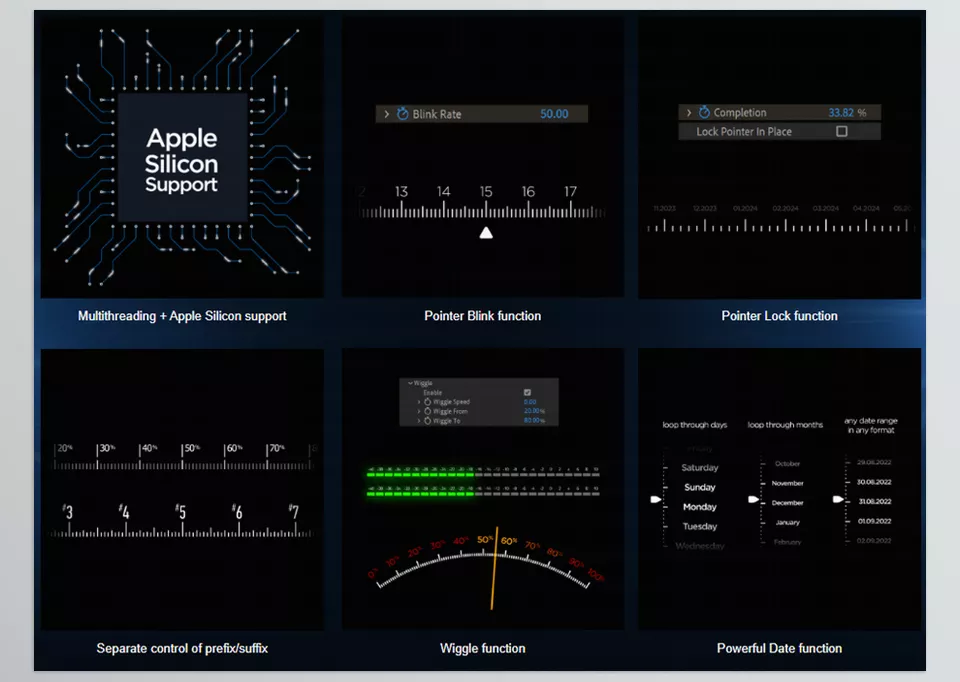Click the pointer arrow beside the dates list
This screenshot has height=682, width=960.
pyautogui.click(x=838, y=500)
